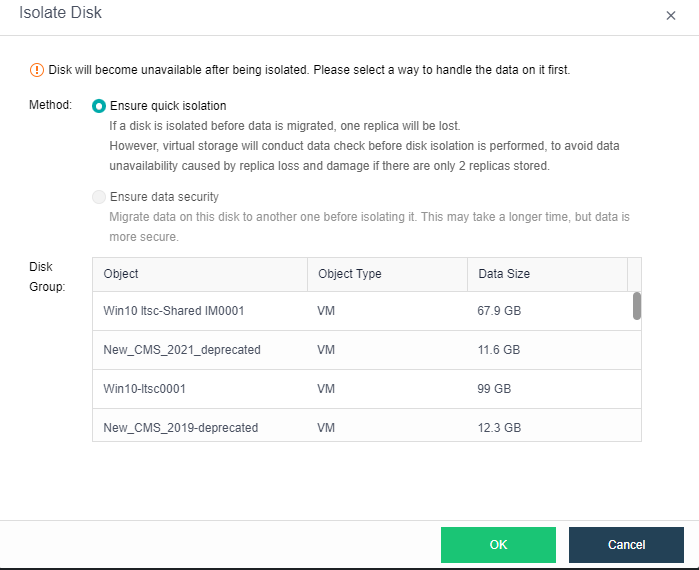Click the disk group table scrollbar thumb

pos(637,306)
